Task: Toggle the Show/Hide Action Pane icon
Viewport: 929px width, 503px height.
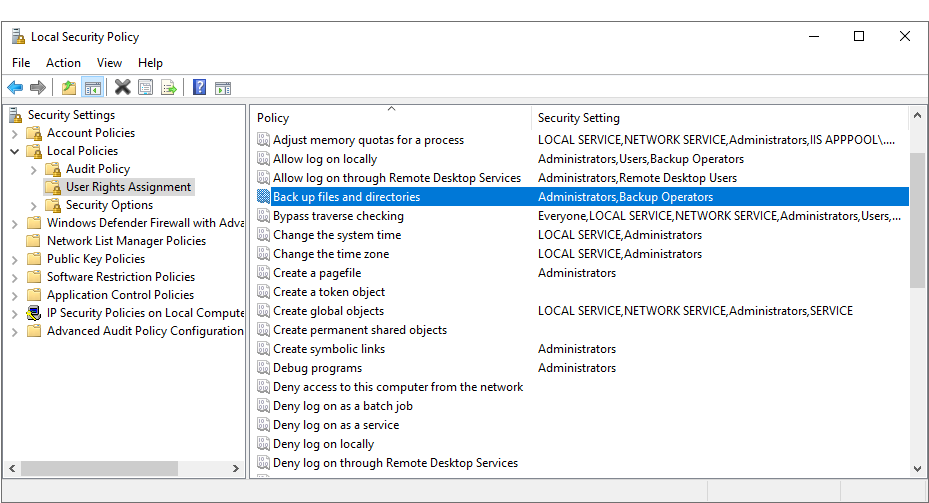Action: [x=223, y=88]
